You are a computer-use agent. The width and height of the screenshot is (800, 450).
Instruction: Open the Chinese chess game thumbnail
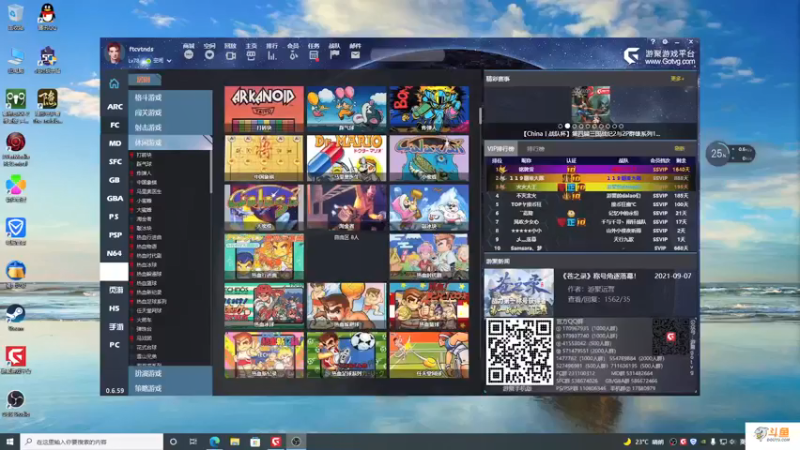click(x=264, y=158)
